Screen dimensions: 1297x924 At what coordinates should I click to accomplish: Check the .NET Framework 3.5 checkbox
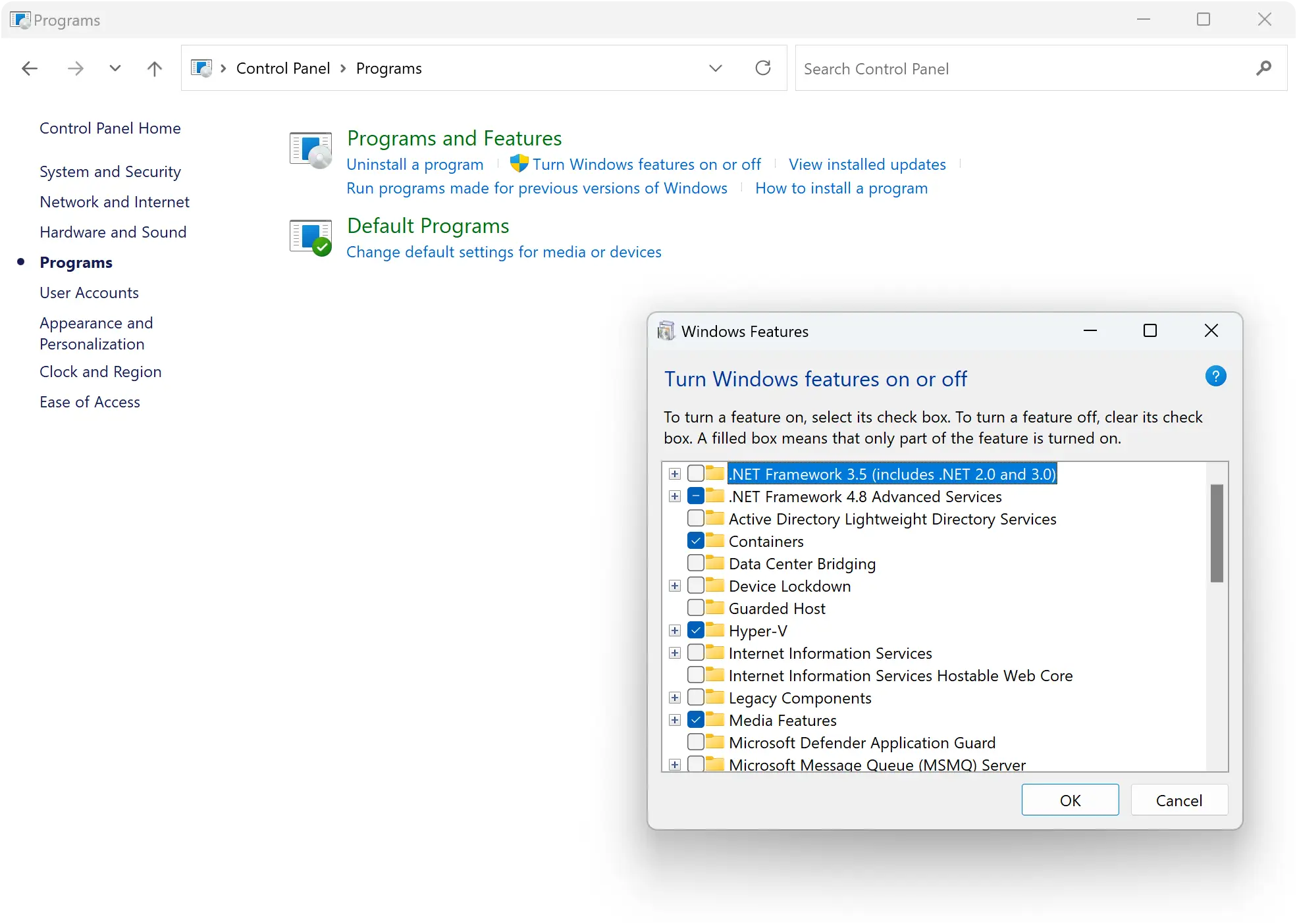pos(696,473)
